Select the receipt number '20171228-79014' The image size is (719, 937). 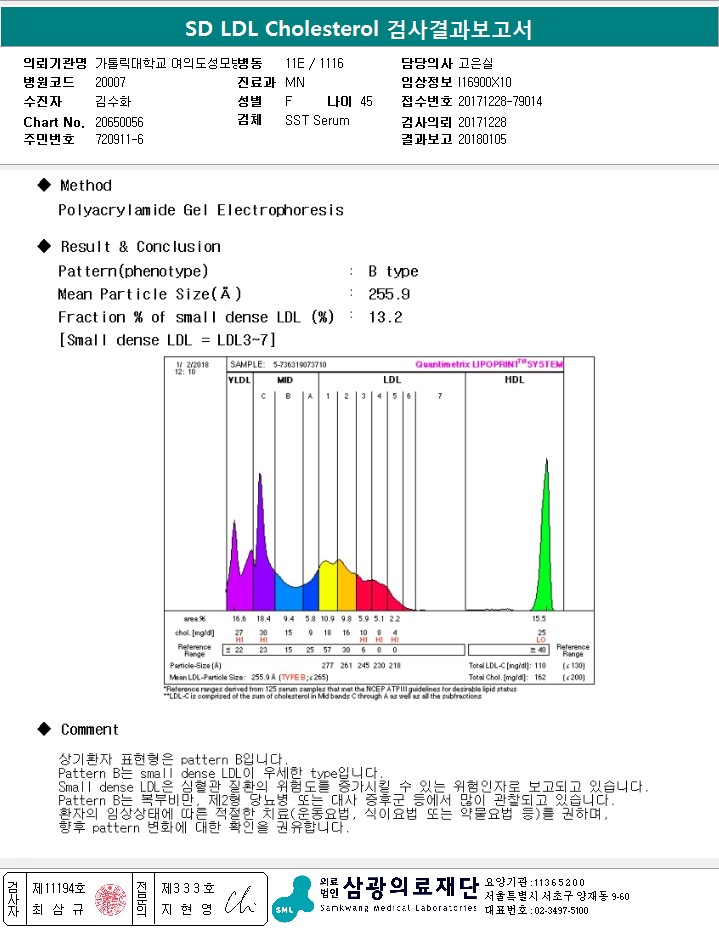pyautogui.click(x=500, y=102)
